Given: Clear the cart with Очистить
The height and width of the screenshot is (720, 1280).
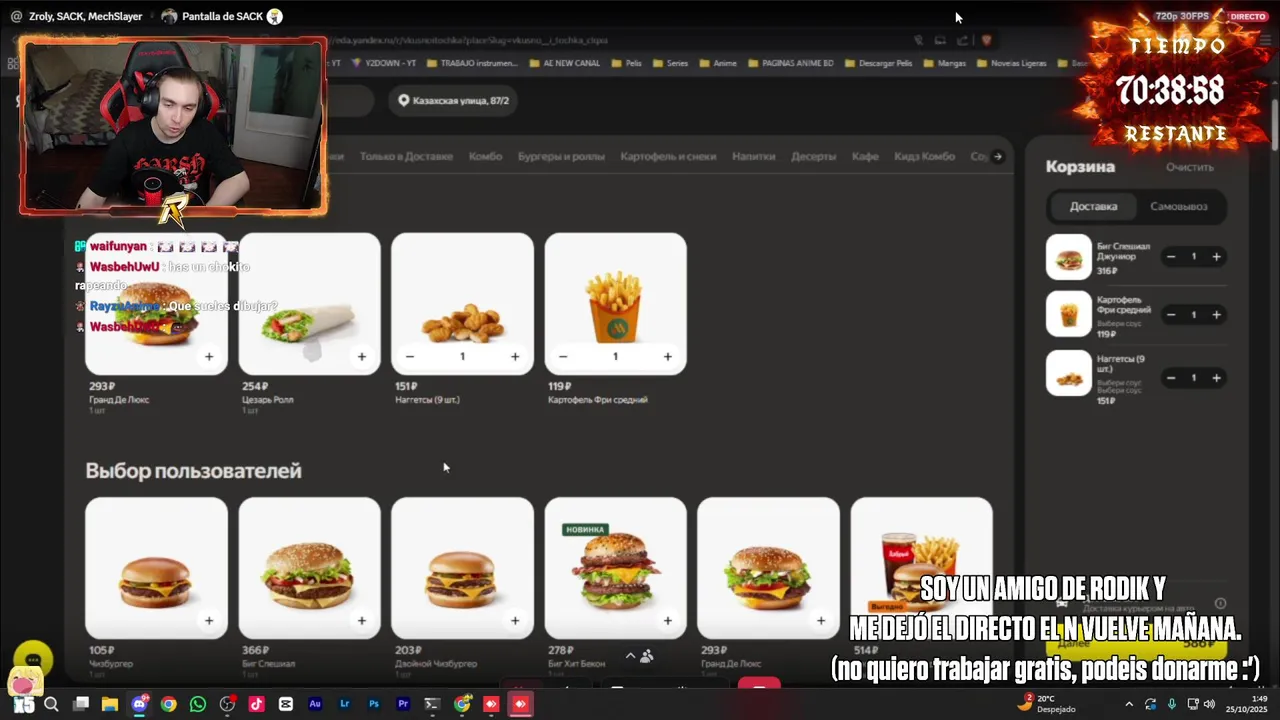Looking at the screenshot, I should coord(1189,167).
